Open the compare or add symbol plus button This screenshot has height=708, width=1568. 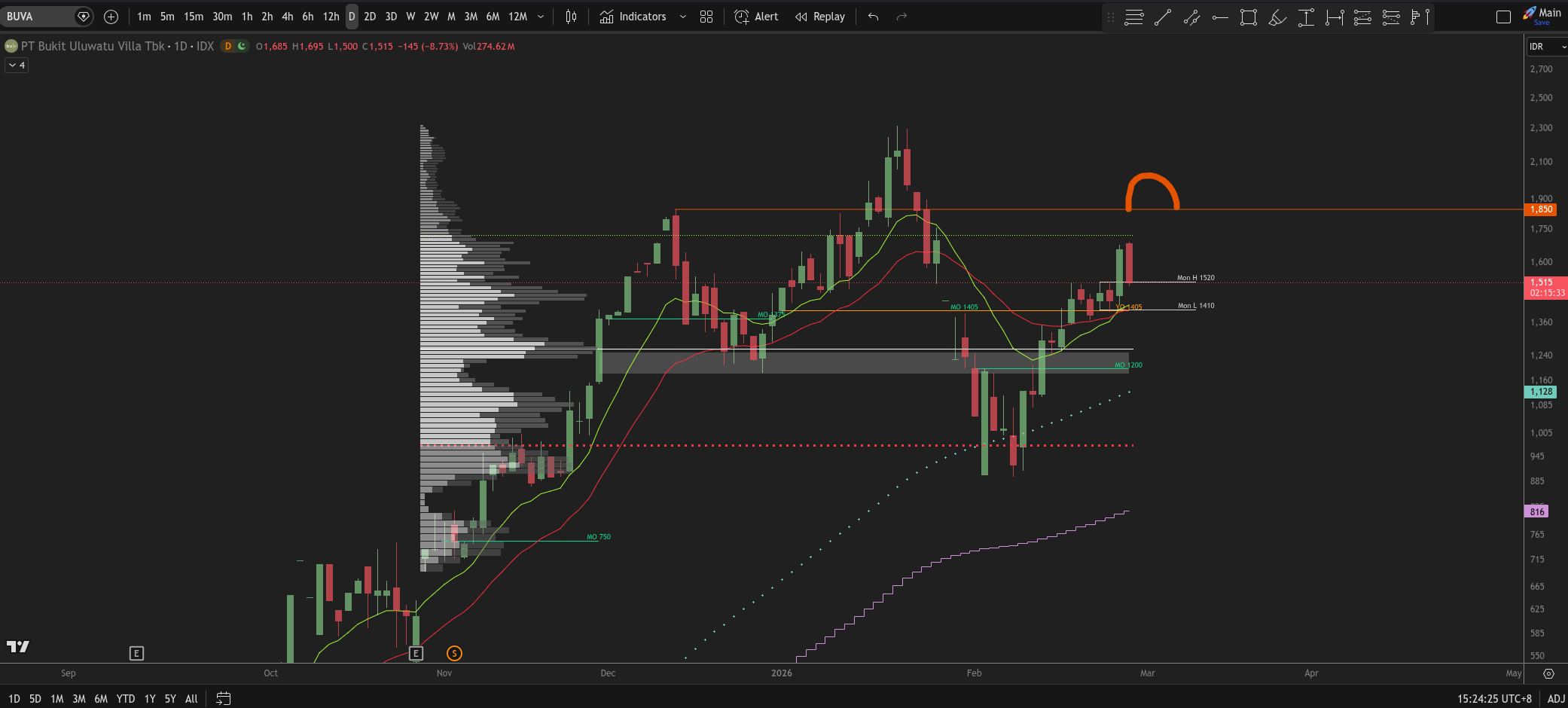(x=111, y=17)
